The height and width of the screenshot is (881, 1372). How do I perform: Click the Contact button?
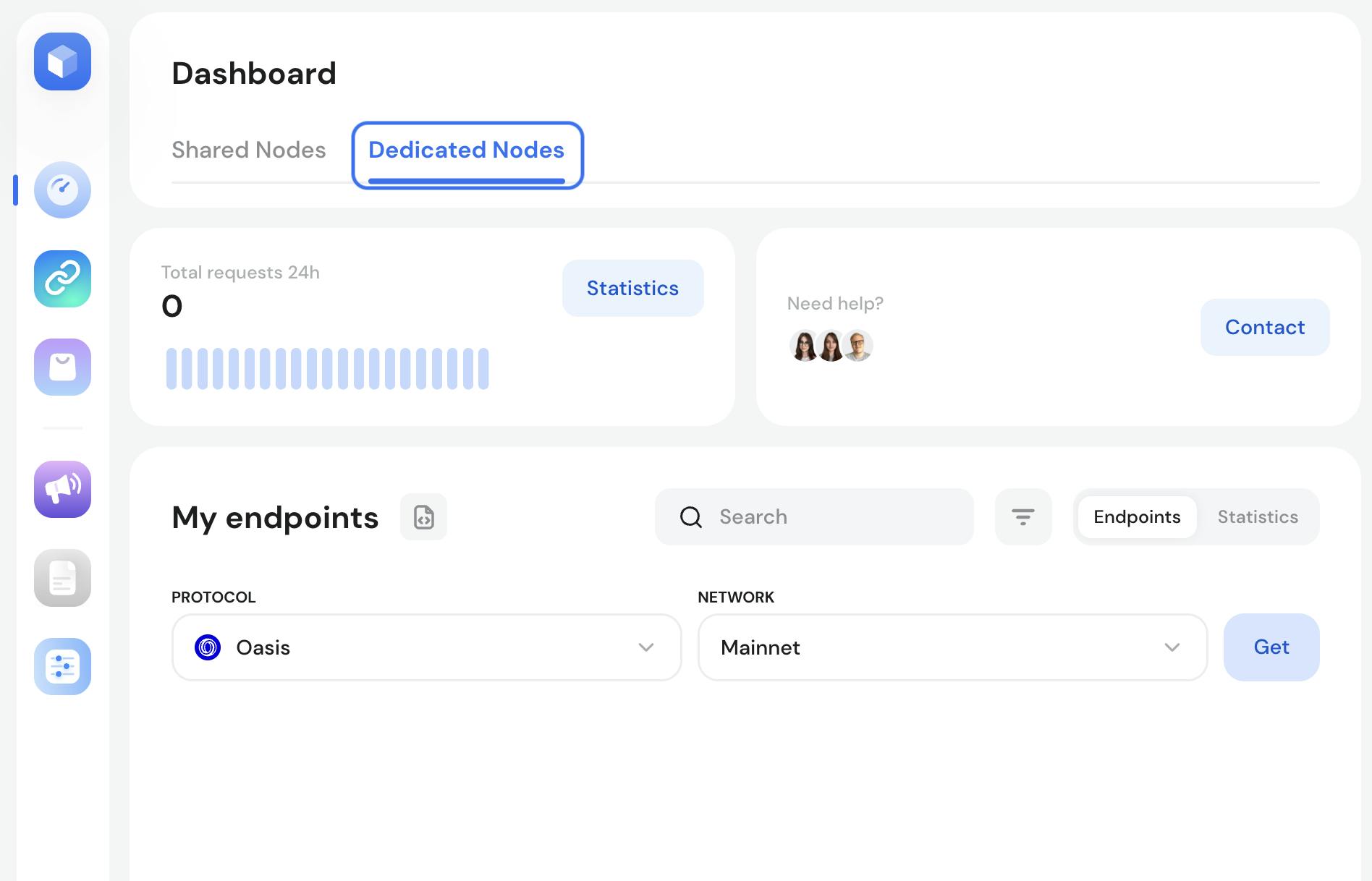(x=1264, y=327)
